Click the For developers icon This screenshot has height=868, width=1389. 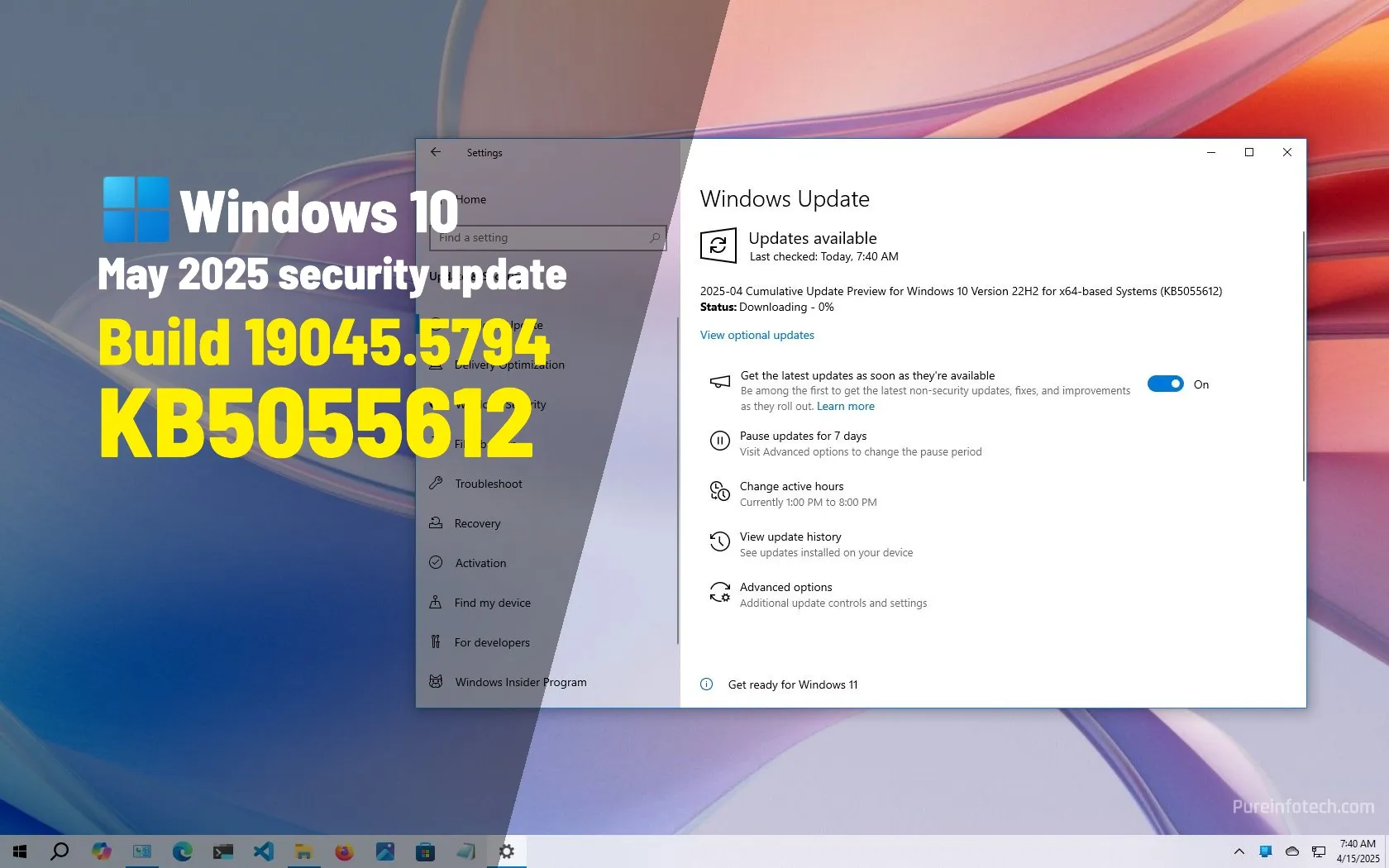(x=436, y=641)
